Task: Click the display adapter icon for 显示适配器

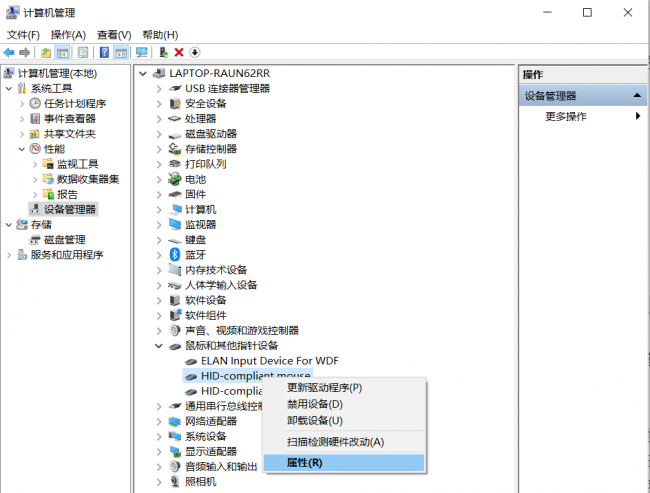Action: pyautogui.click(x=175, y=451)
